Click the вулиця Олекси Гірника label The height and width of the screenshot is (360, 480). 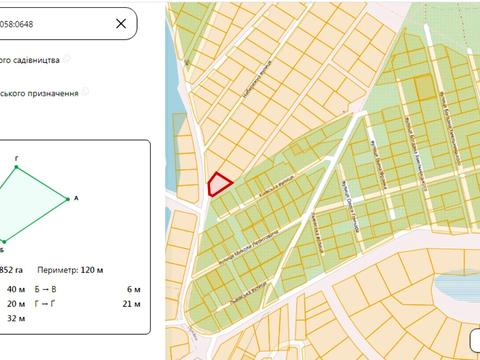coord(350,207)
